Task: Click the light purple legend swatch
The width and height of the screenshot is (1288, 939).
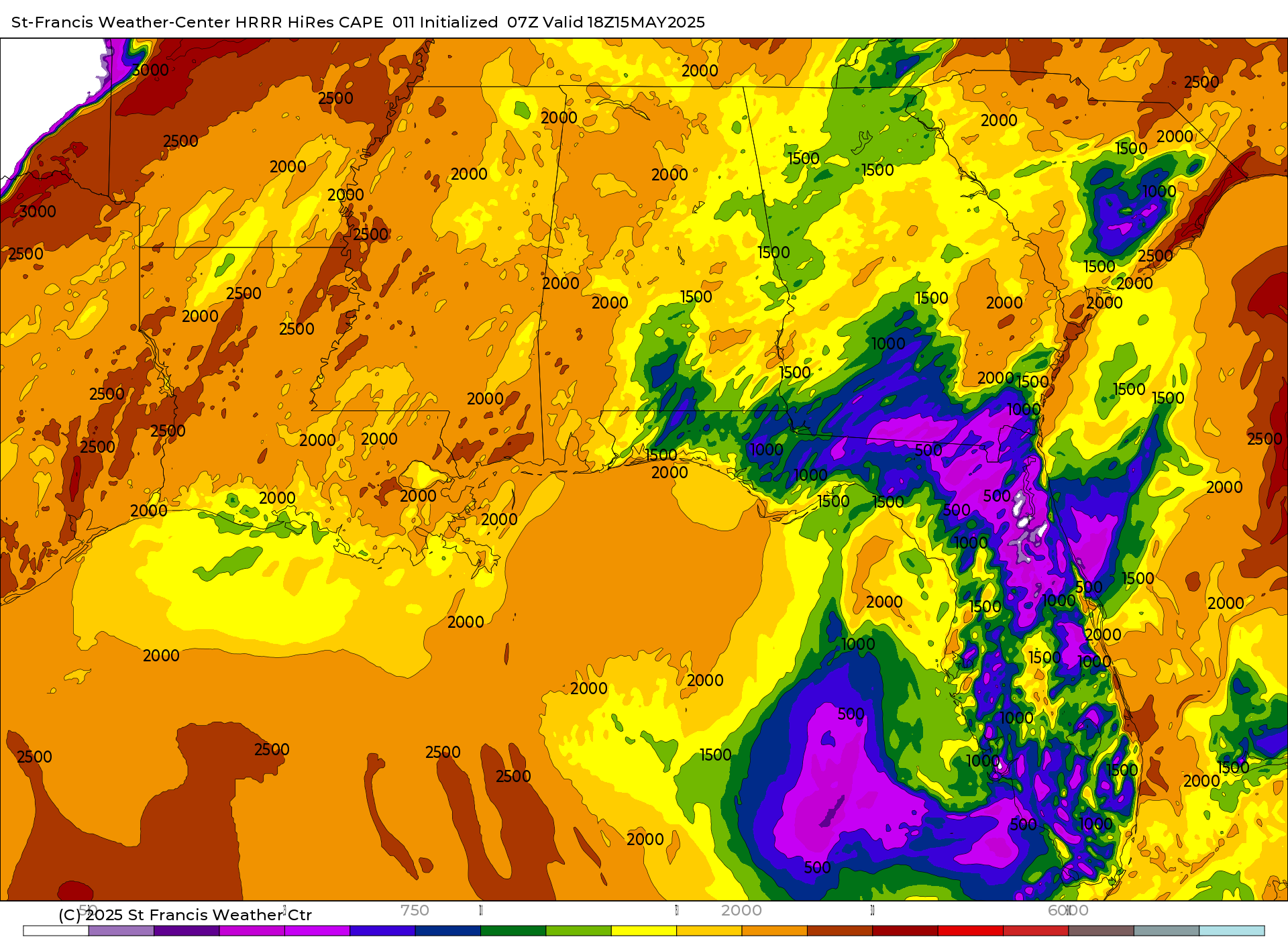Action: 121,931
